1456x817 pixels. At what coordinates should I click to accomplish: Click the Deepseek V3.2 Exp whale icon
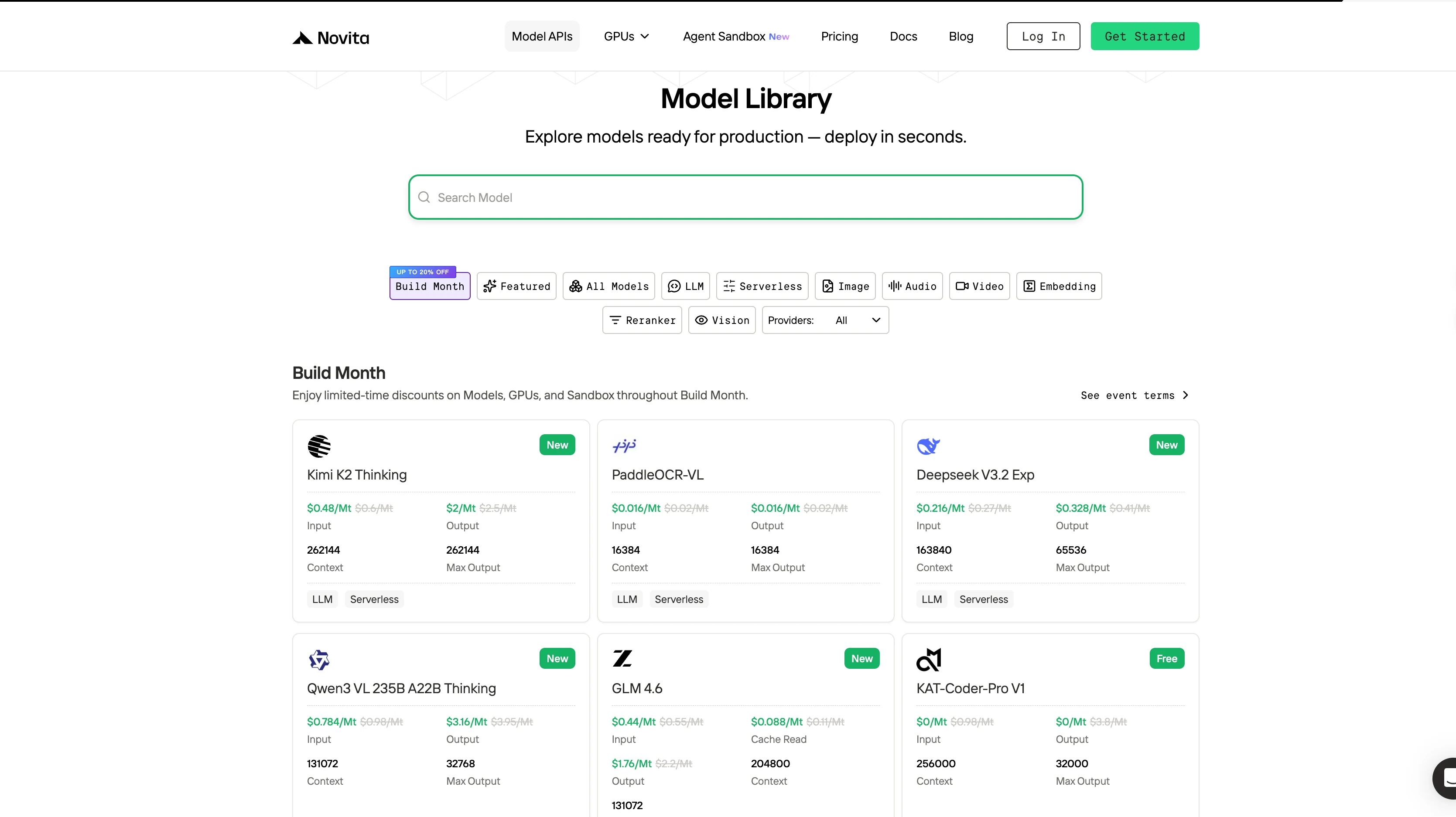tap(928, 446)
